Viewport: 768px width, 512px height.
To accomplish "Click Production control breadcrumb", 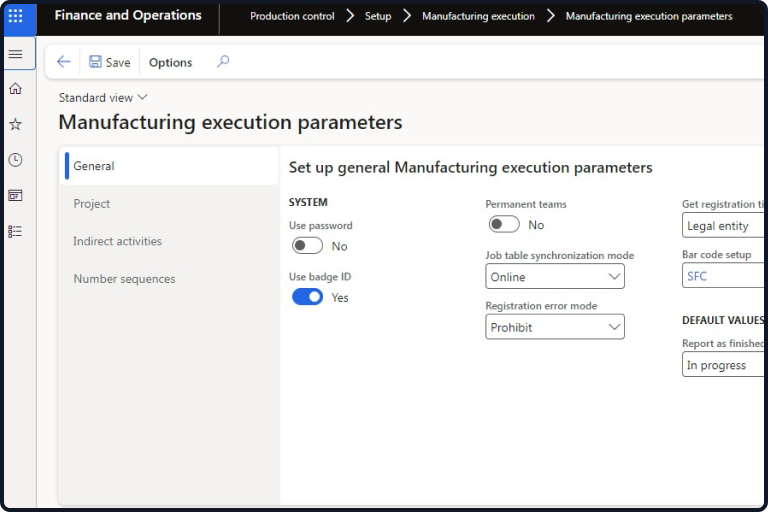I will tap(292, 16).
